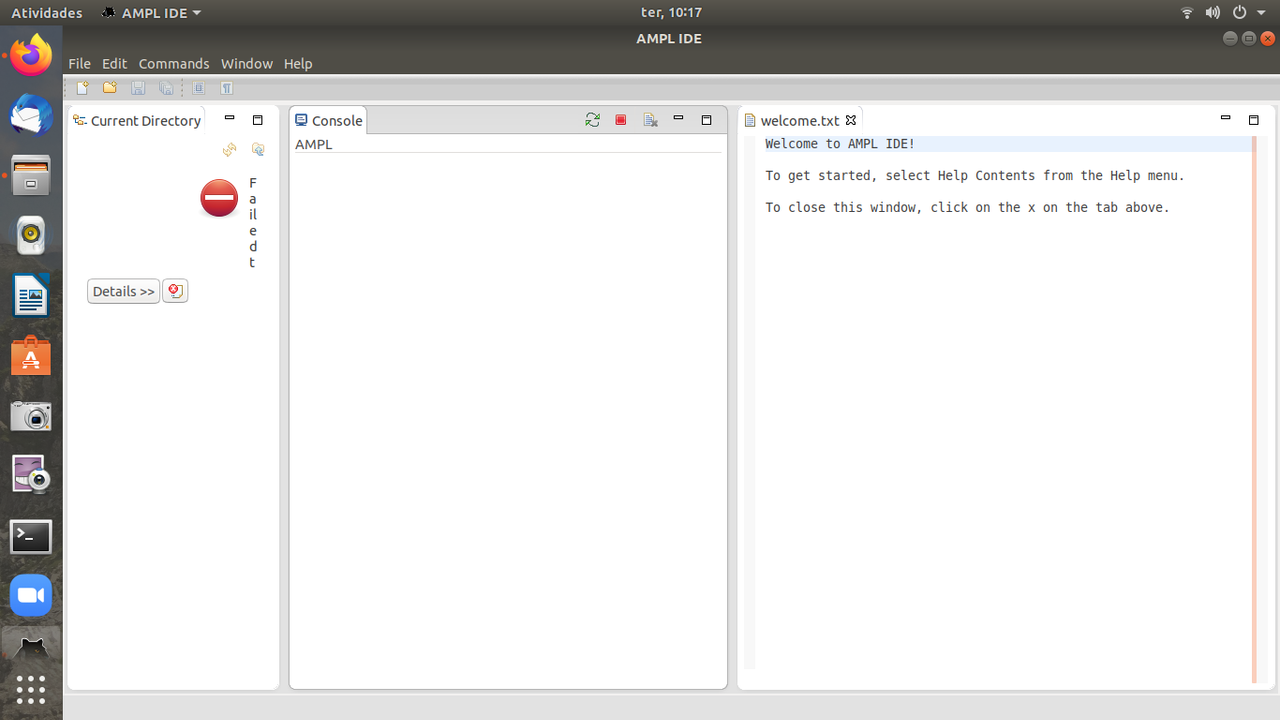Open the Commands menu
The height and width of the screenshot is (720, 1280).
click(174, 63)
